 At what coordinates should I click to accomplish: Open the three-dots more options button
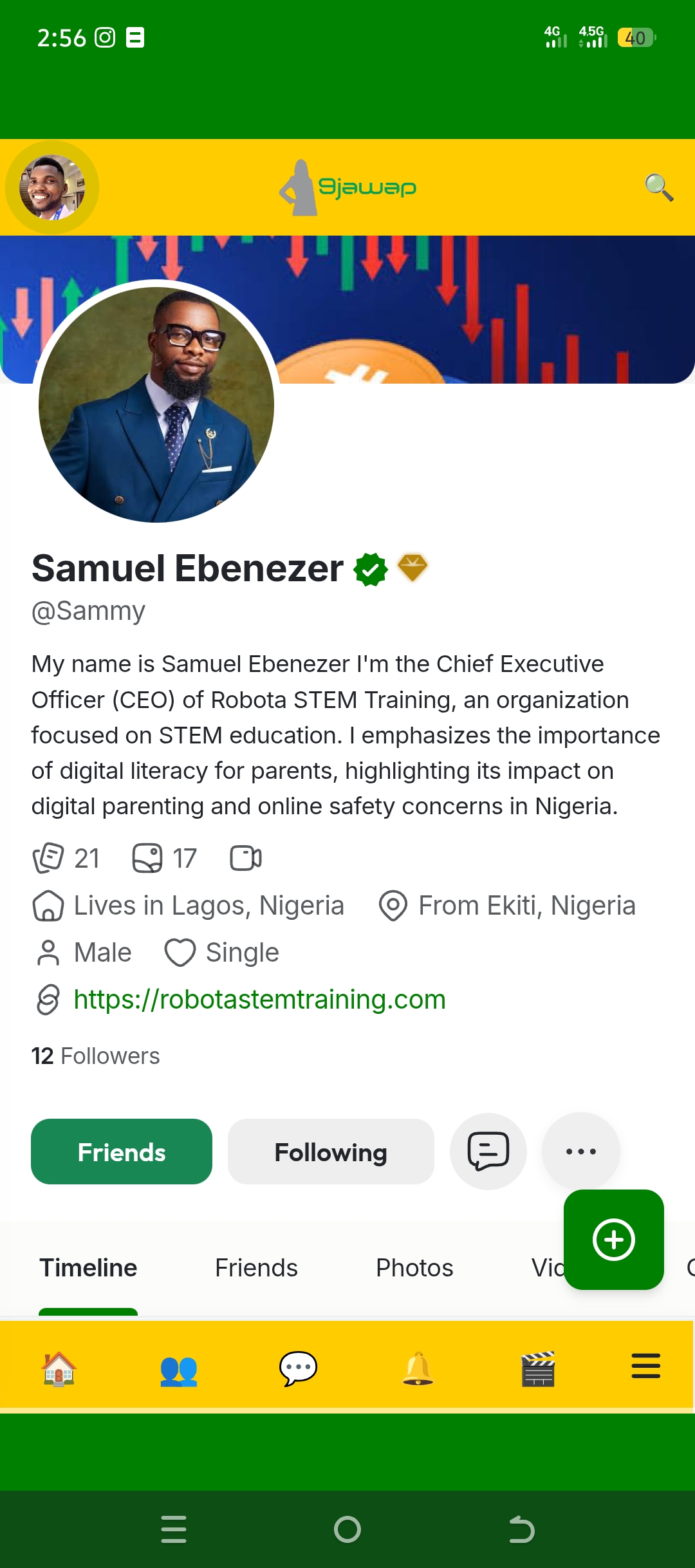coord(580,1151)
